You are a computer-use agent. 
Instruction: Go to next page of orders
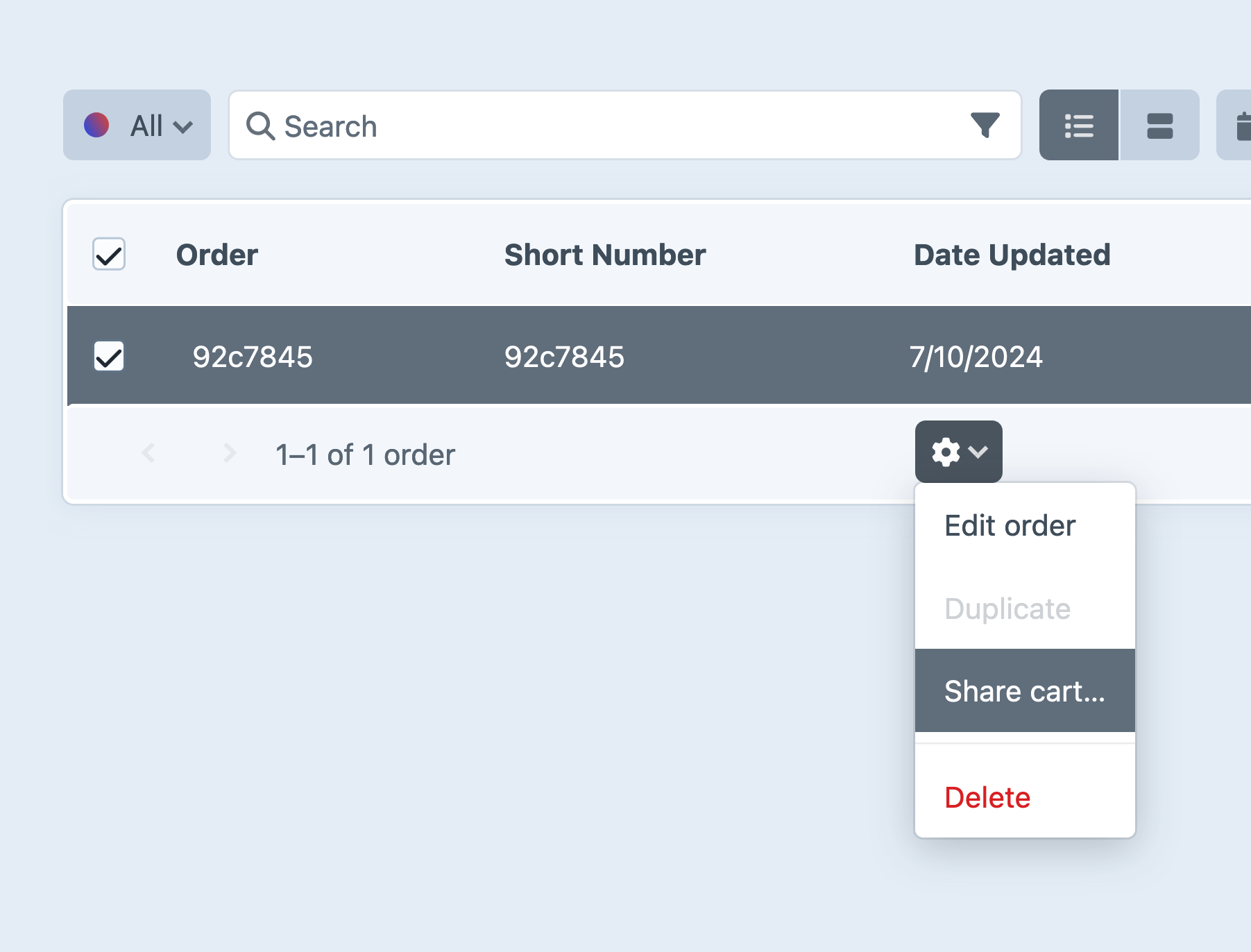(229, 453)
